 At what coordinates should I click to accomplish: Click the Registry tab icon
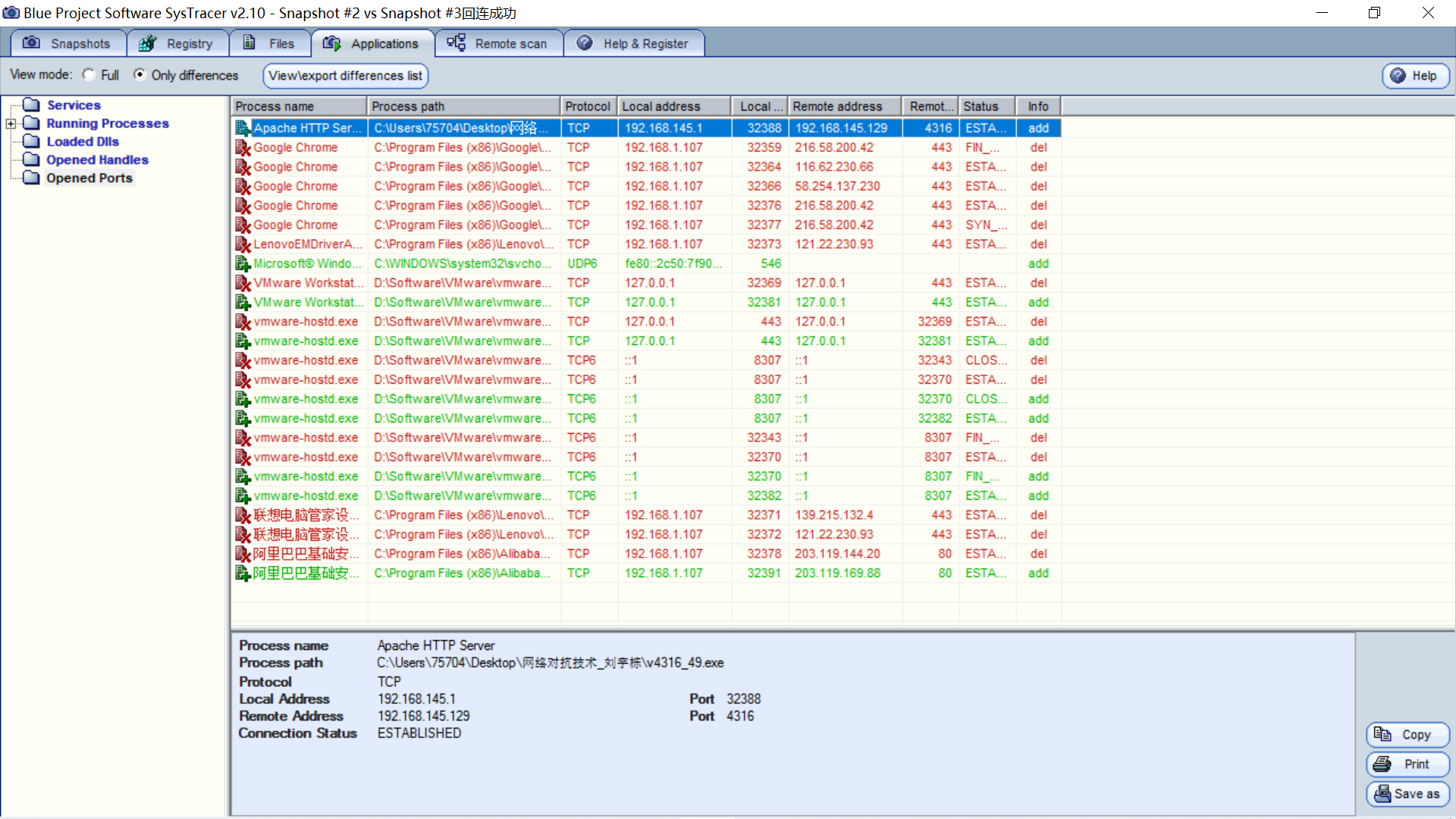tap(147, 43)
